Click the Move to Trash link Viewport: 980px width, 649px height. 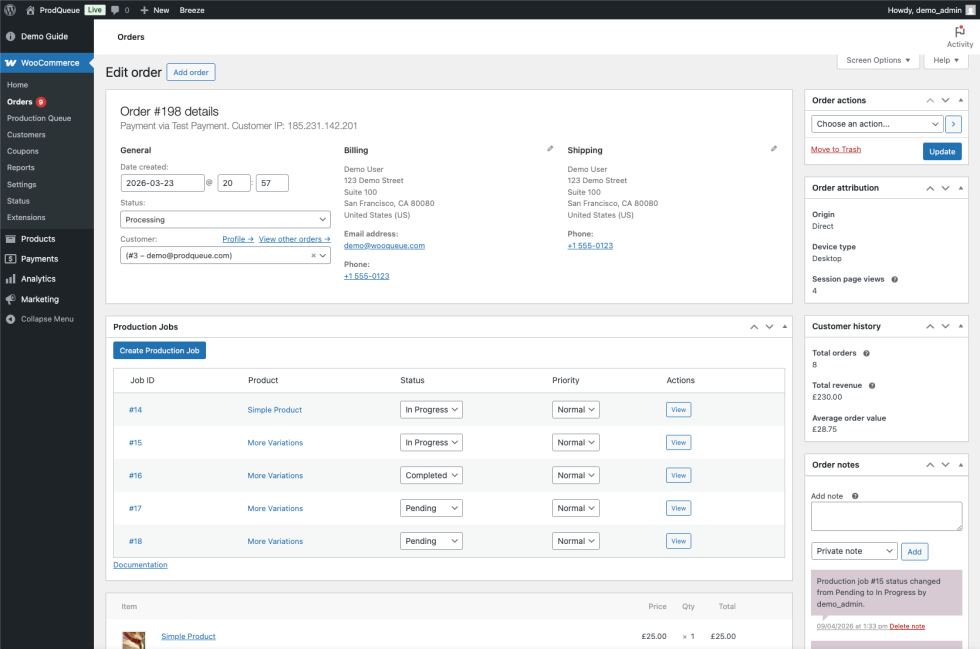pyautogui.click(x=836, y=150)
